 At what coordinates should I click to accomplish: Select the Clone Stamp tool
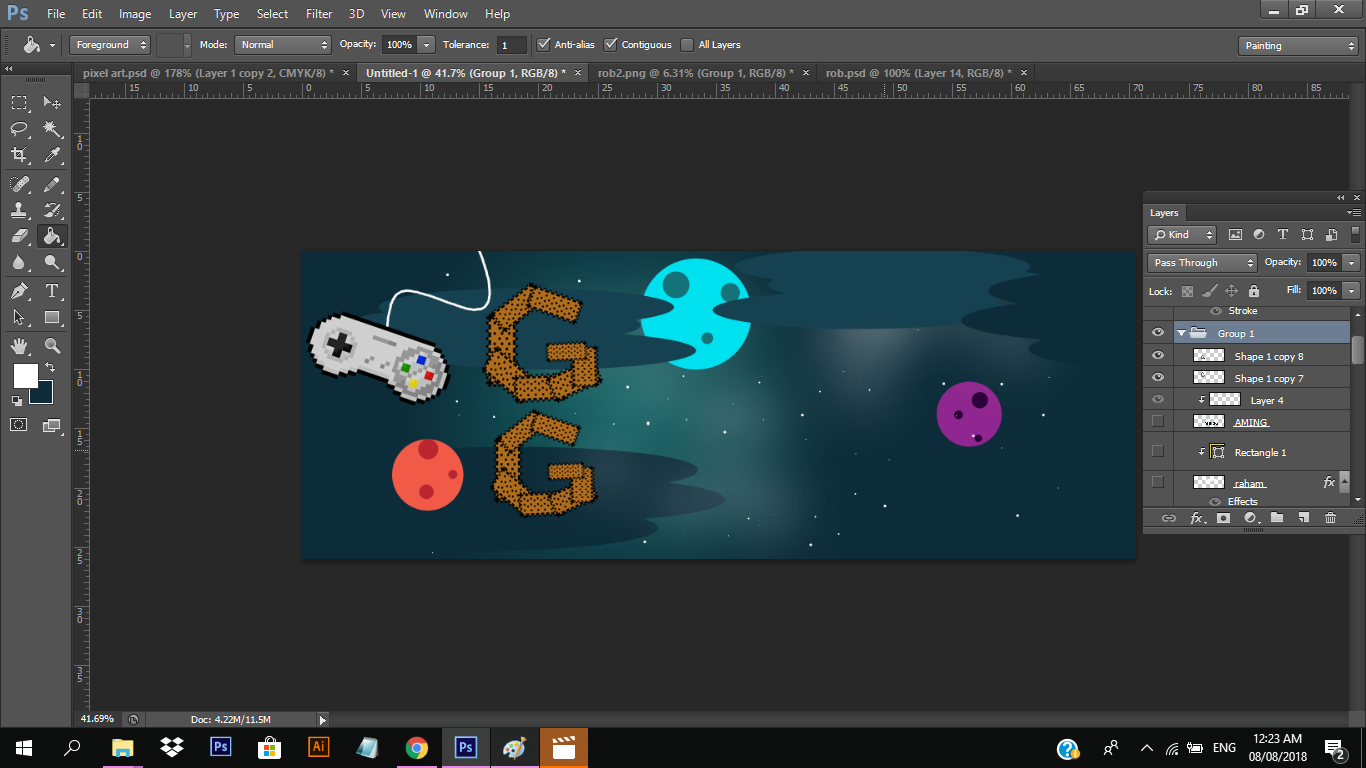(x=19, y=210)
